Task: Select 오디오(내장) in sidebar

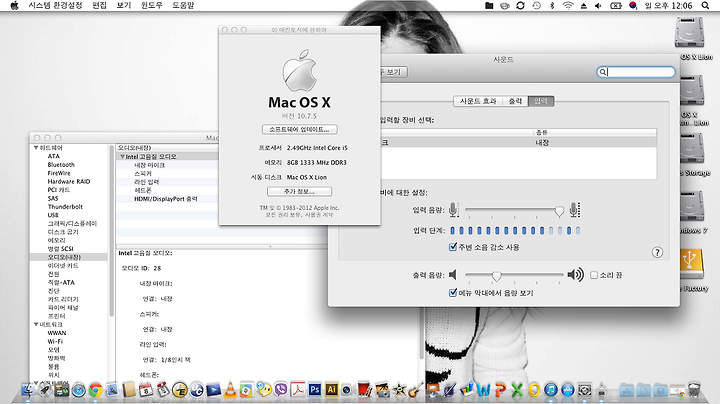Action: point(69,257)
